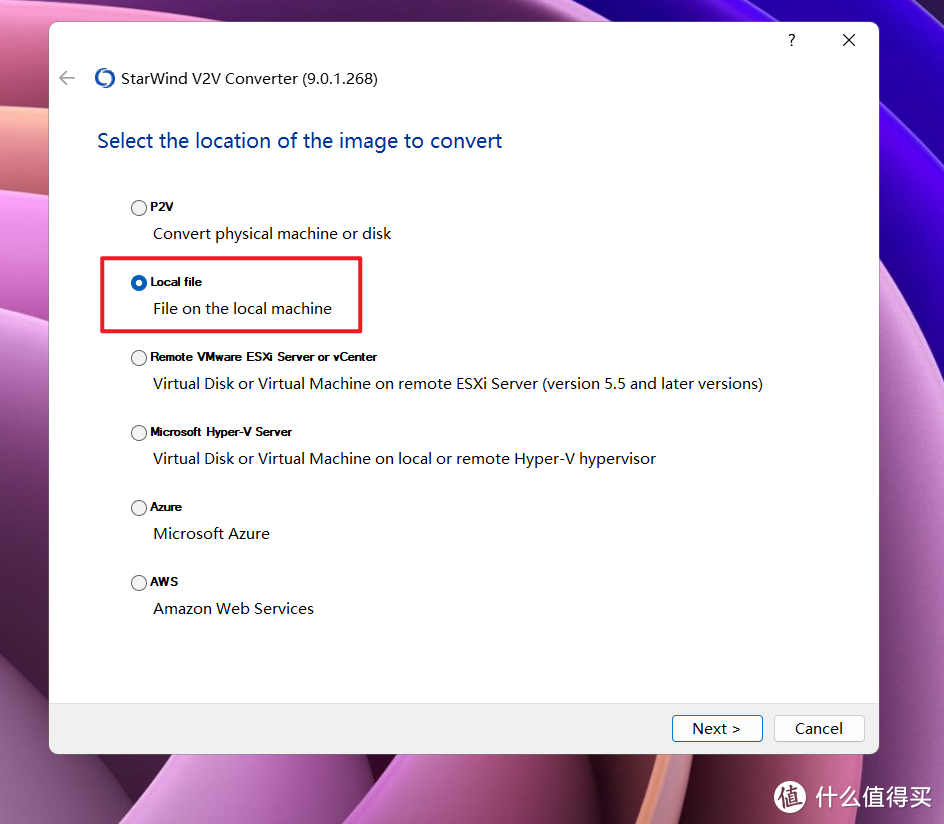Cancel the conversion wizard
The width and height of the screenshot is (944, 824).
(x=819, y=728)
